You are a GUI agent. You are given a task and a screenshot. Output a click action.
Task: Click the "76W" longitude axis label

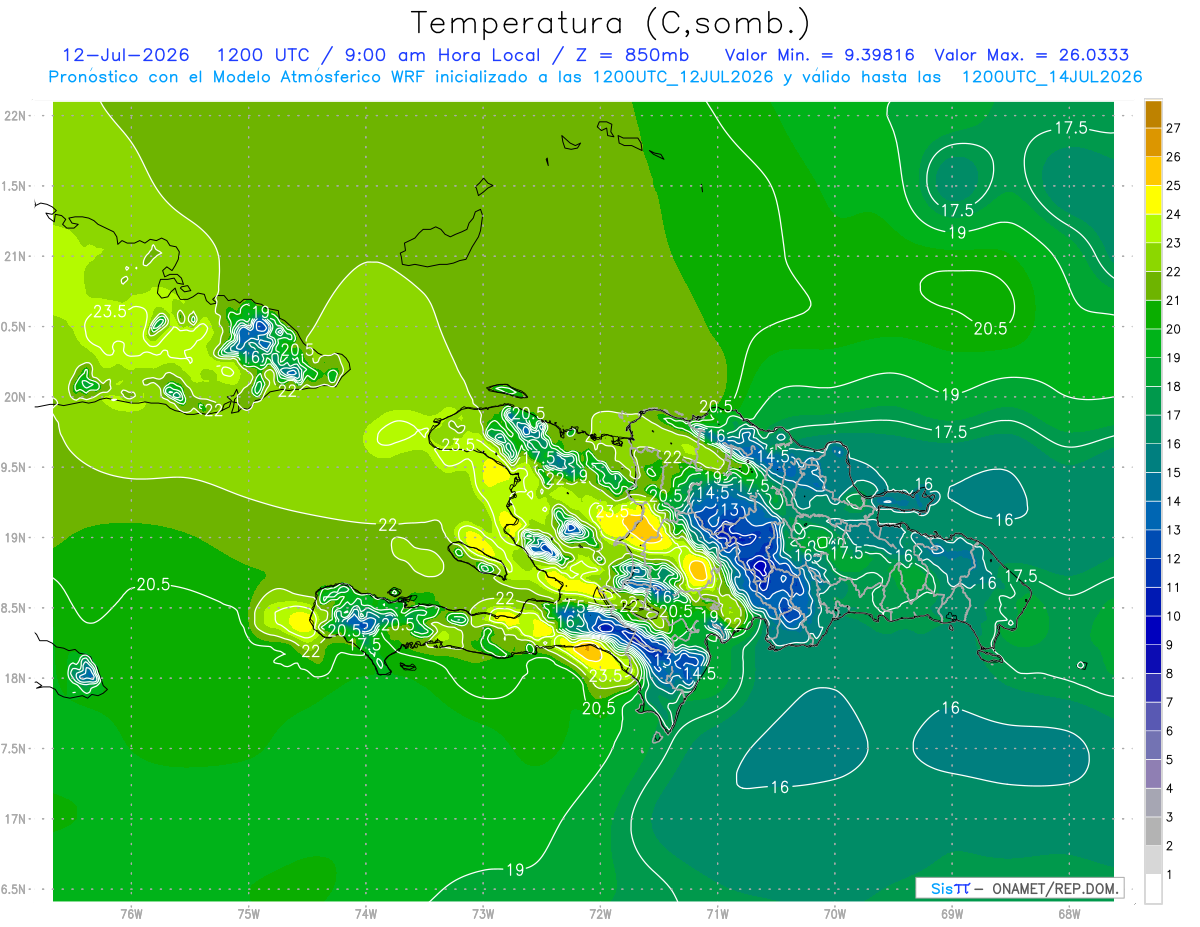click(131, 914)
